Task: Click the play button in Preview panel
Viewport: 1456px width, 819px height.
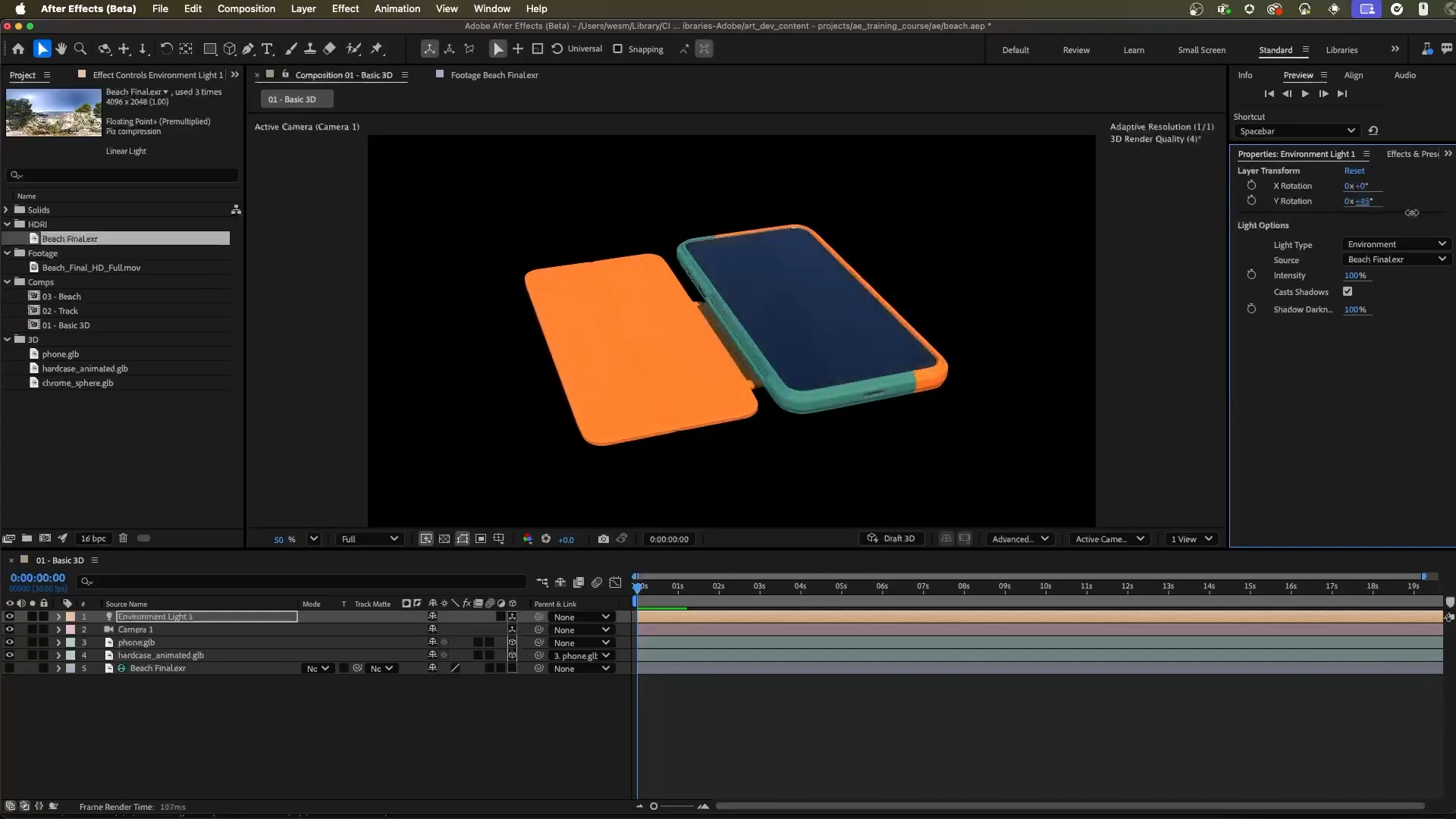Action: coord(1305,94)
